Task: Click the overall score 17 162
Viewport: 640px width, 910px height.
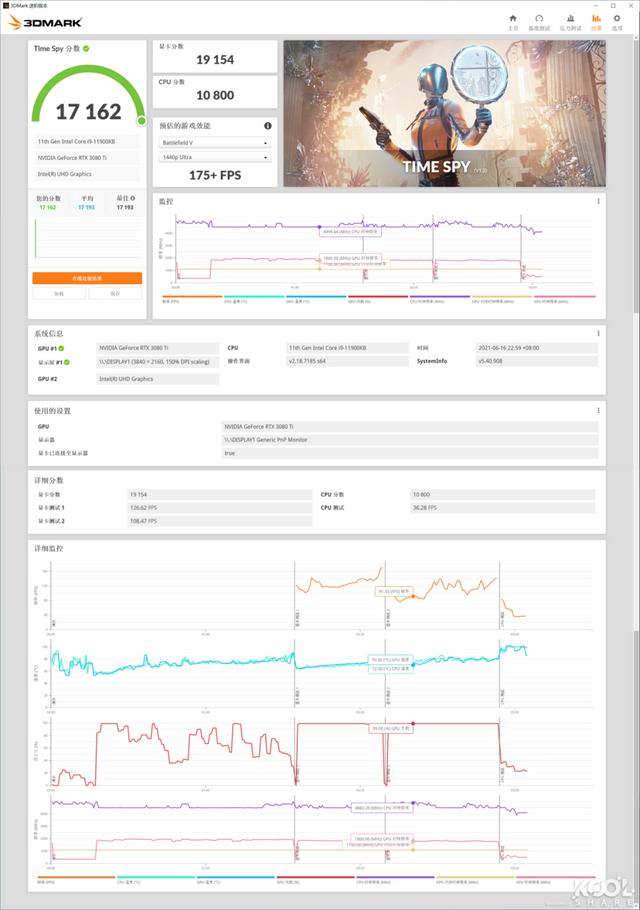Action: (88, 111)
